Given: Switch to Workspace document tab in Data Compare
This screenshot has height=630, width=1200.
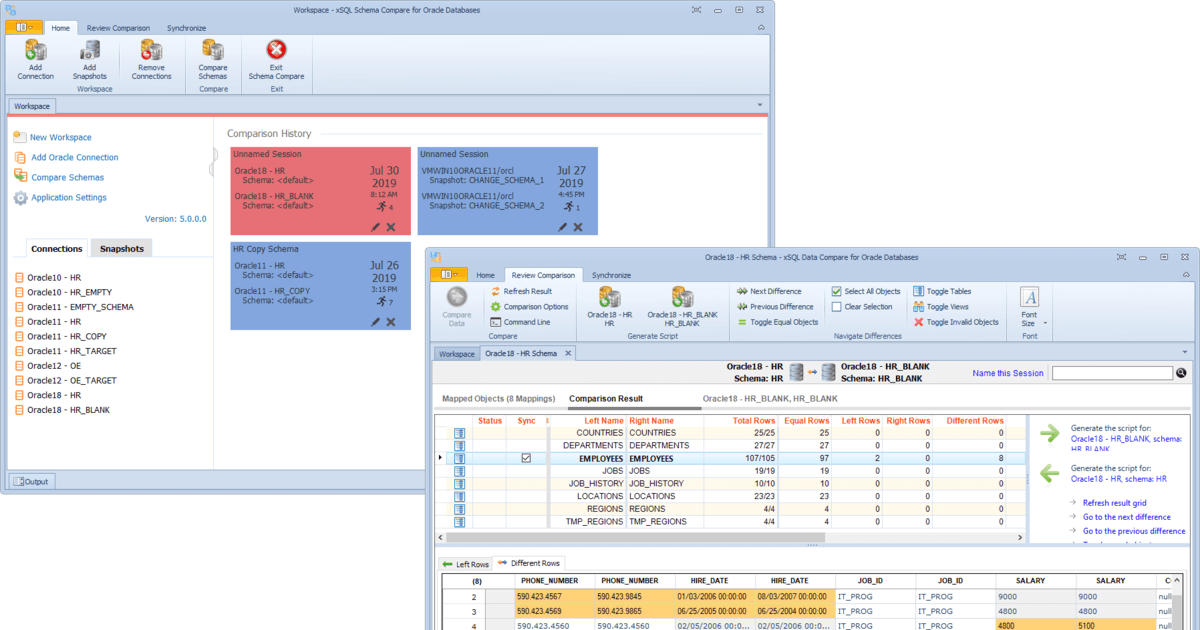Looking at the screenshot, I should (457, 354).
